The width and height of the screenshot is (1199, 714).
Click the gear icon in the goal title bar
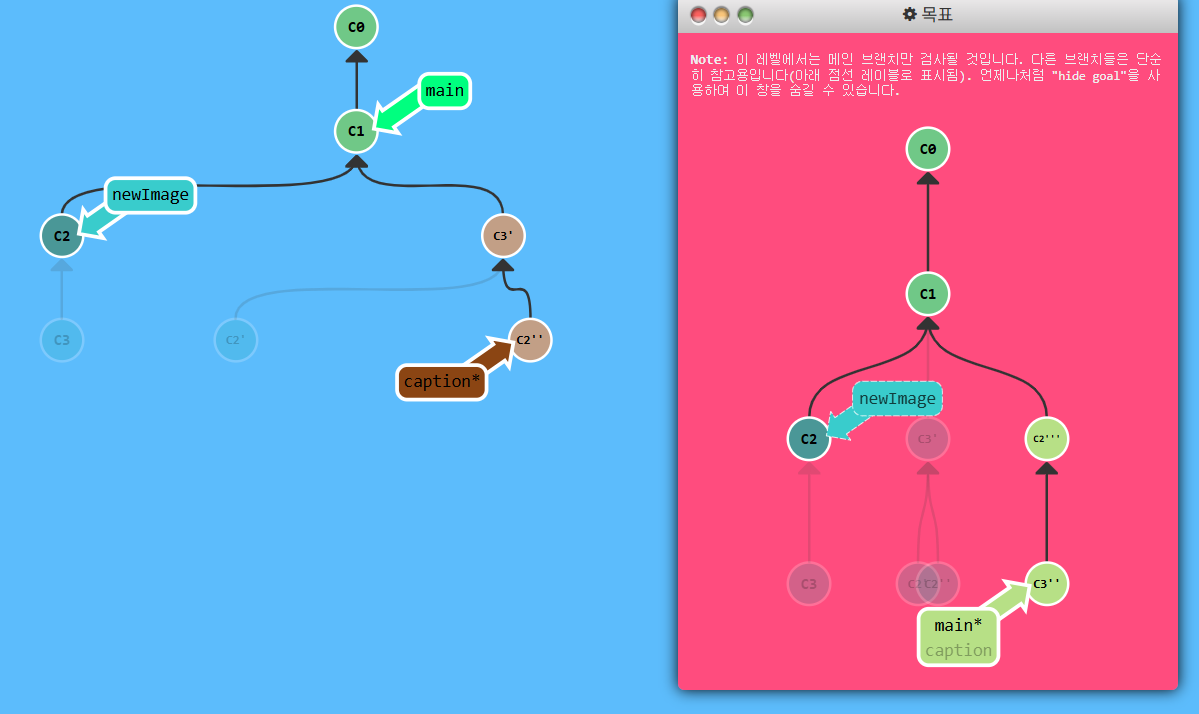click(909, 14)
